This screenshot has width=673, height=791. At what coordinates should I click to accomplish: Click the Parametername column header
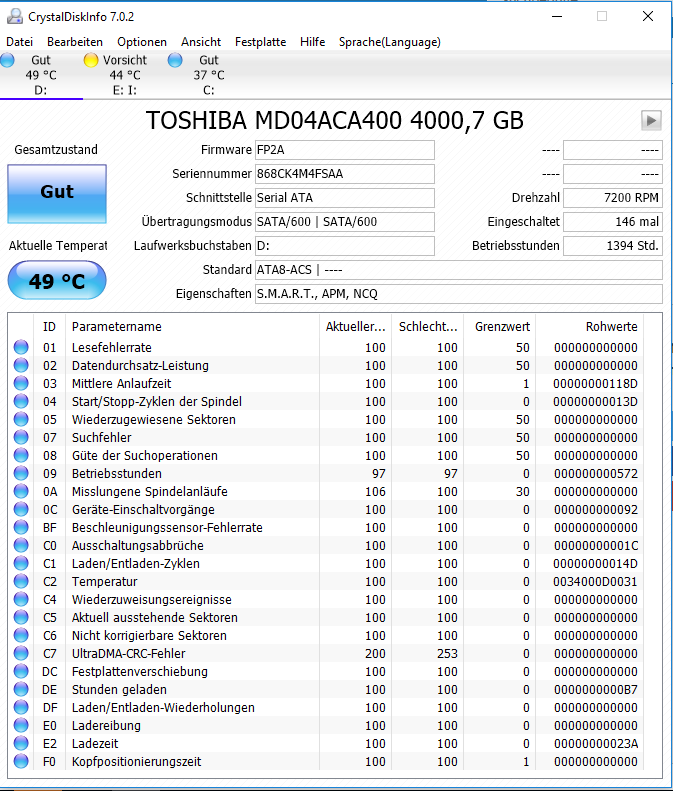pos(192,326)
